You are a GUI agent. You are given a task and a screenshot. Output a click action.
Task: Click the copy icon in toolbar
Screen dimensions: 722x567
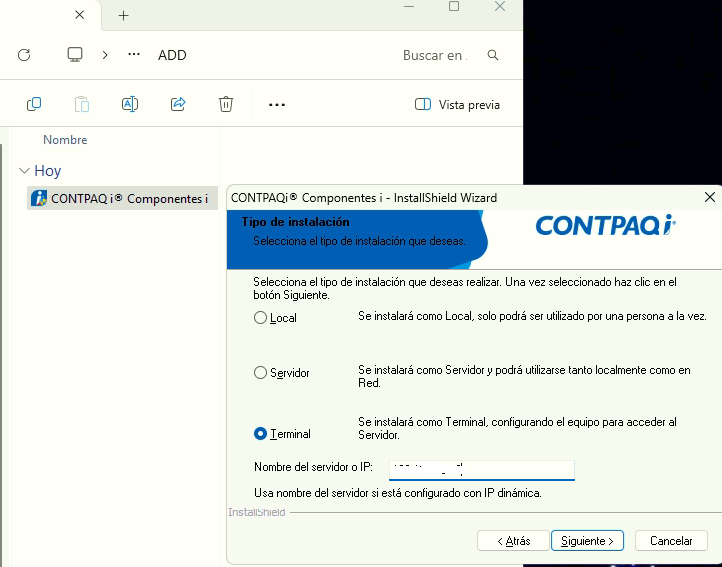(34, 104)
